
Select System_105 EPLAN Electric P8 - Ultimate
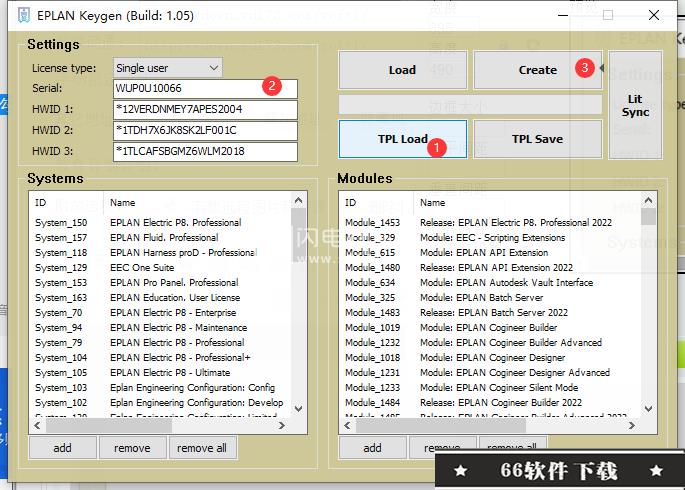(x=161, y=373)
